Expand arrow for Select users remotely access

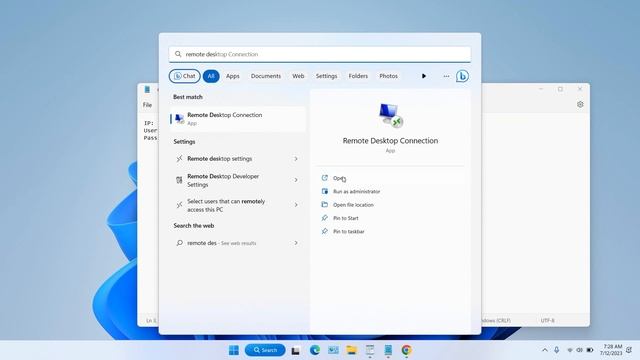pyautogui.click(x=296, y=205)
